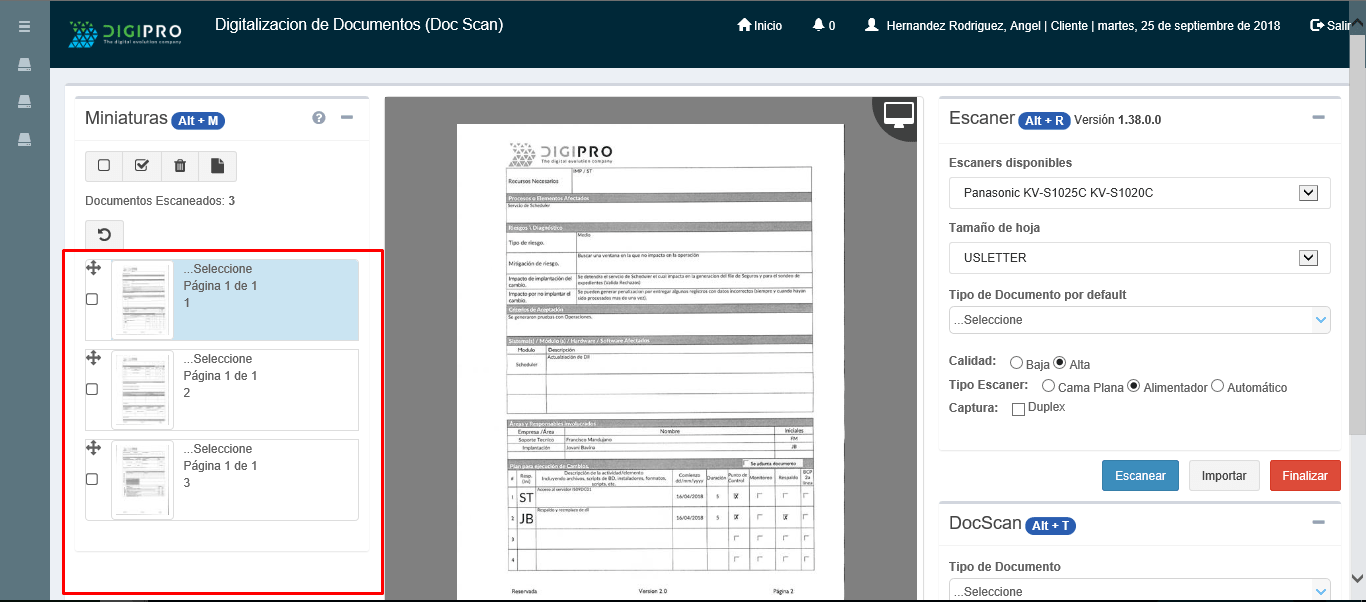Image resolution: width=1366 pixels, height=602 pixels.
Task: Enable the Duplex capture checkbox
Action: point(1018,409)
